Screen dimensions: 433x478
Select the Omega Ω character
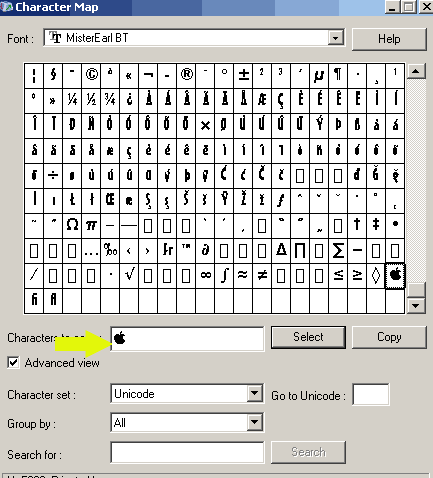coord(72,226)
